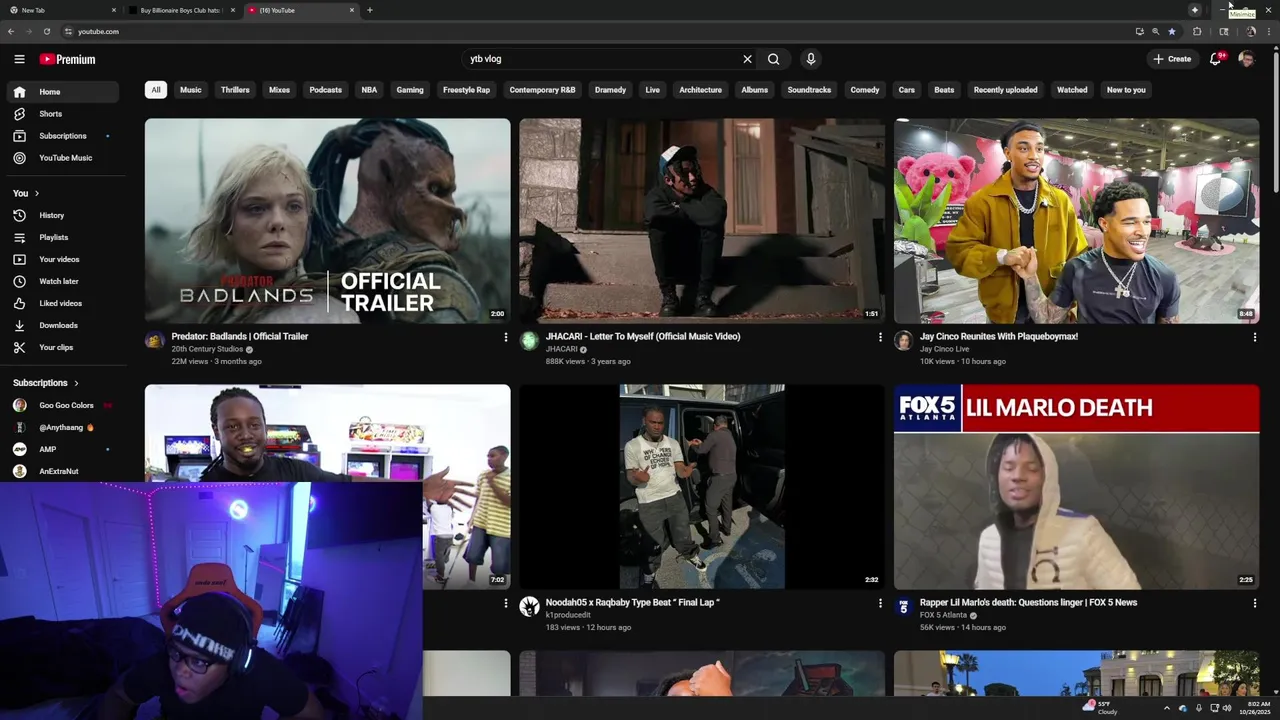Open Shorts from the sidebar
The image size is (1280, 720).
(63, 114)
